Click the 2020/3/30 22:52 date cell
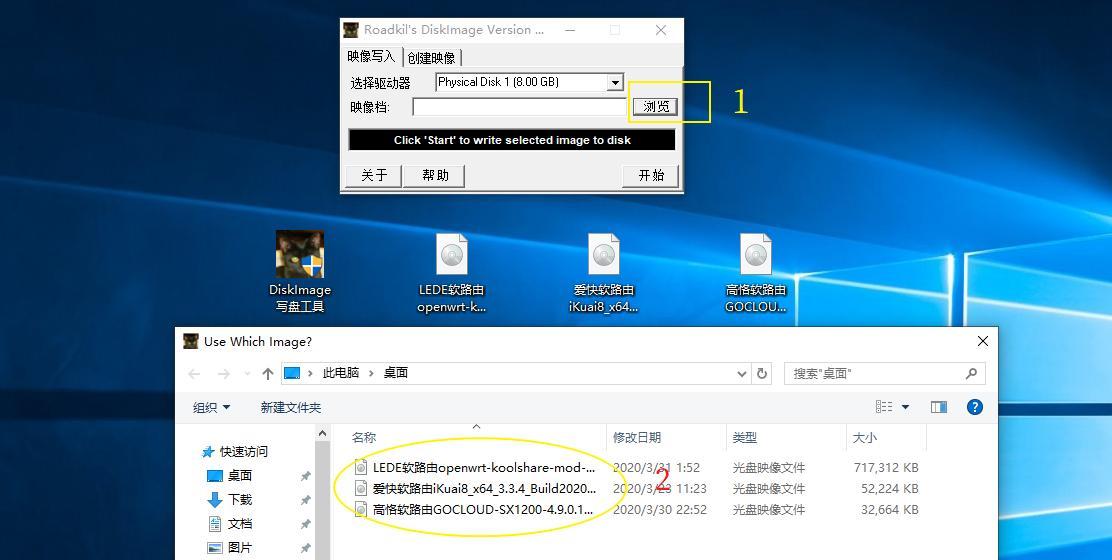Screen dimensions: 1112x560 660,510
